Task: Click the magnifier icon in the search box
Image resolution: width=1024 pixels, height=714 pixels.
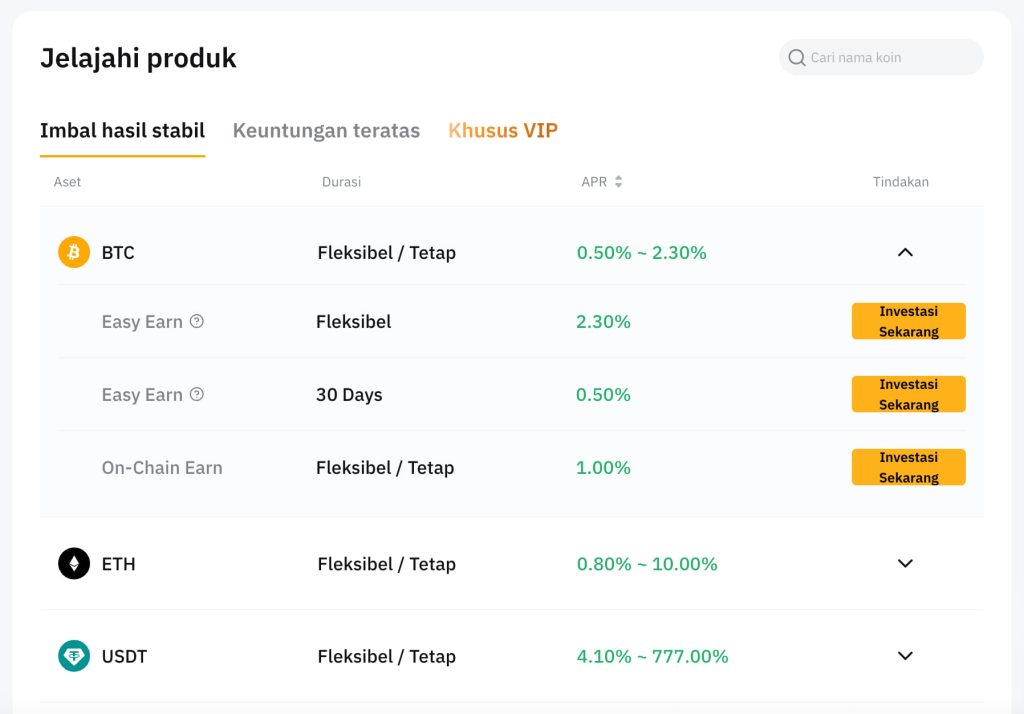Action: 797,57
